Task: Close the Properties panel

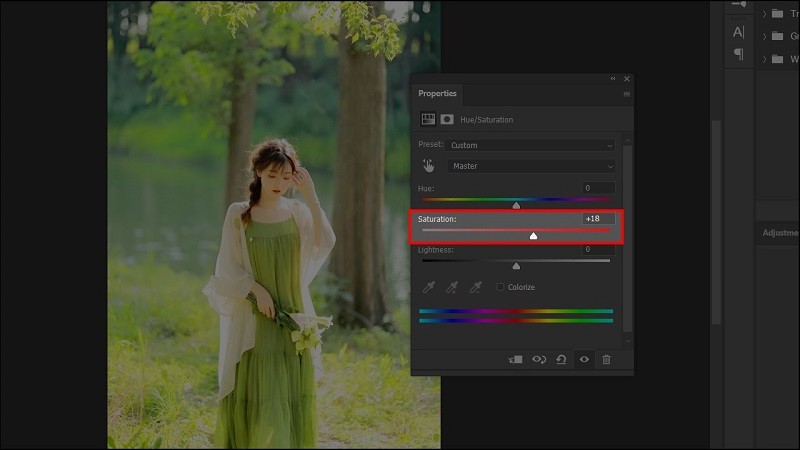Action: (x=627, y=79)
